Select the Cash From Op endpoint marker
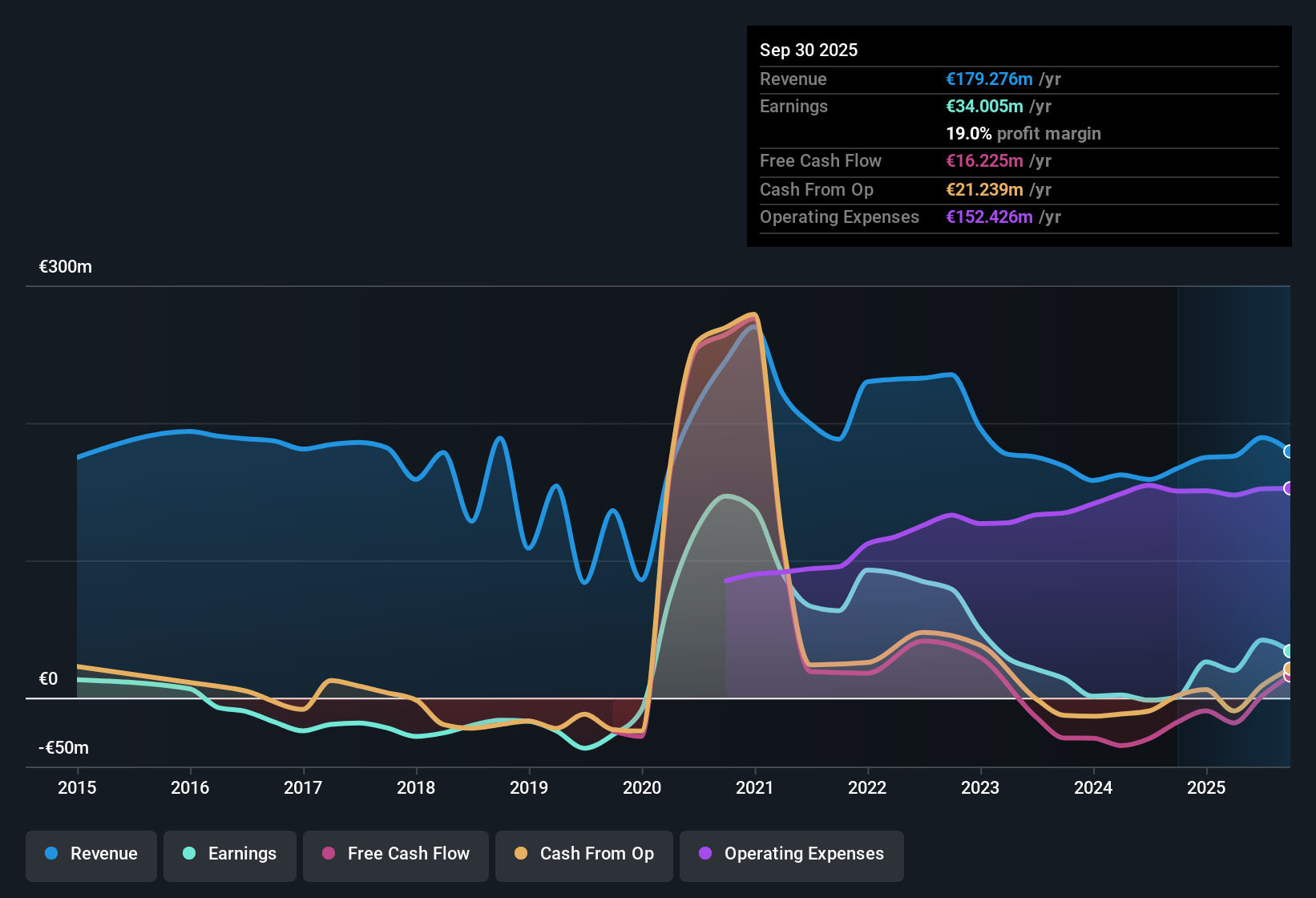Image resolution: width=1316 pixels, height=898 pixels. click(x=1289, y=669)
